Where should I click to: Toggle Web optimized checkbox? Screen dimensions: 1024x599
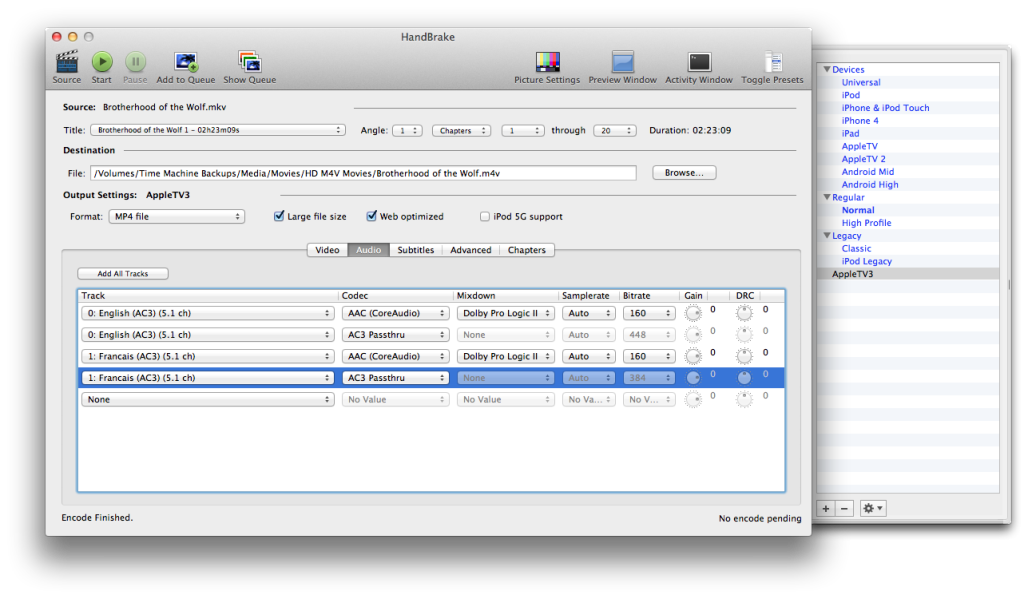tap(372, 216)
